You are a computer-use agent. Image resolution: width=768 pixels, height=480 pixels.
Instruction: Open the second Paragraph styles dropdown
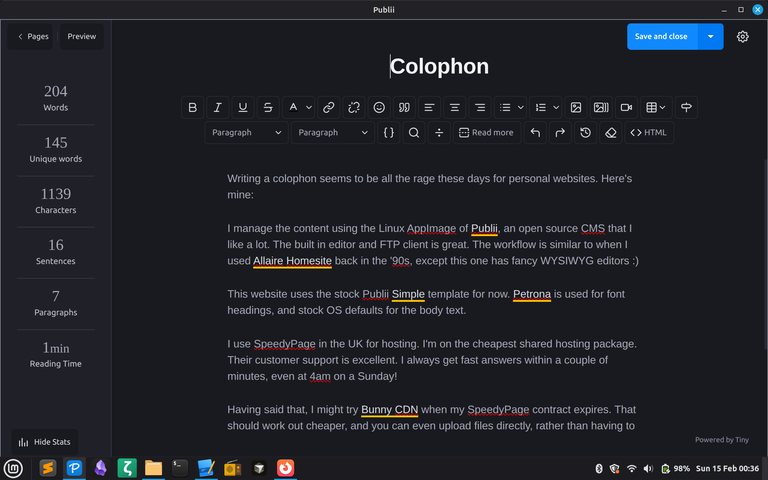[x=333, y=133]
